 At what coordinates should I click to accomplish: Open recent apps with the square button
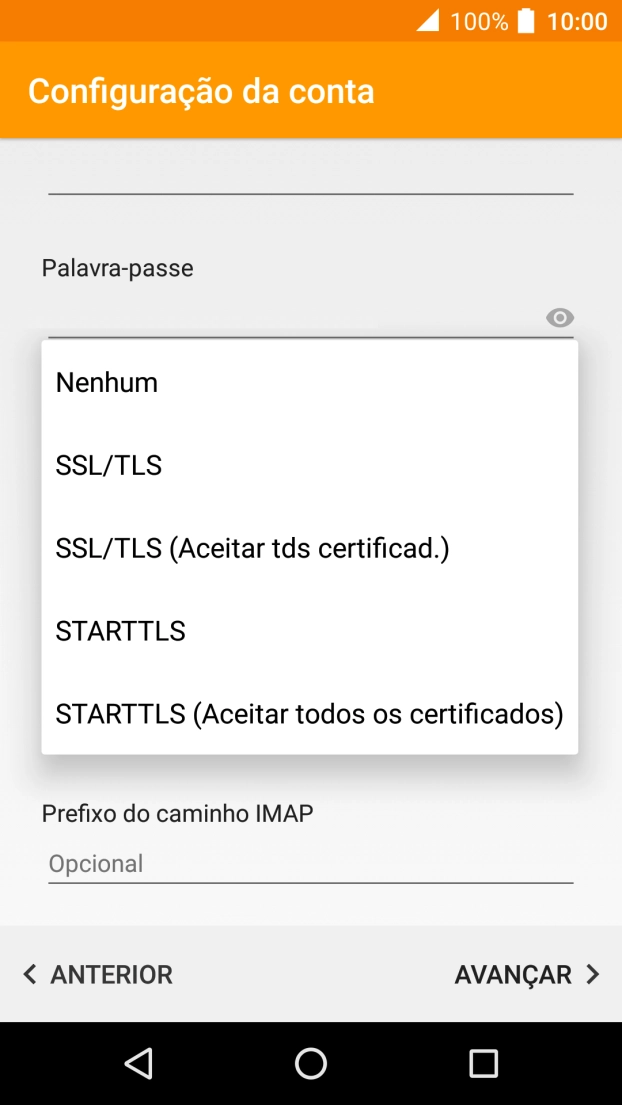pyautogui.click(x=483, y=1063)
